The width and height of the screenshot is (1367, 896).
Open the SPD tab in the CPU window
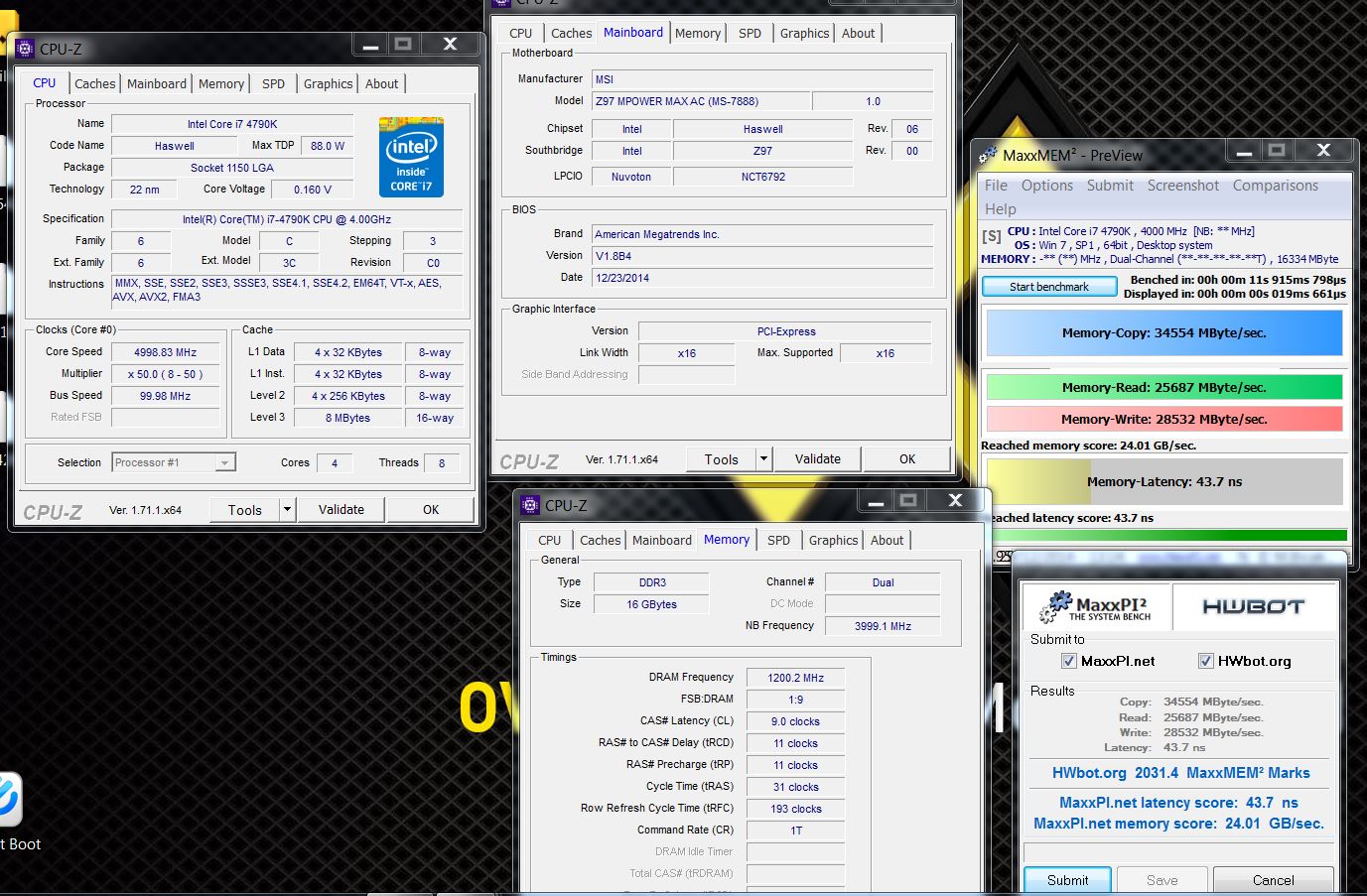coord(273,84)
